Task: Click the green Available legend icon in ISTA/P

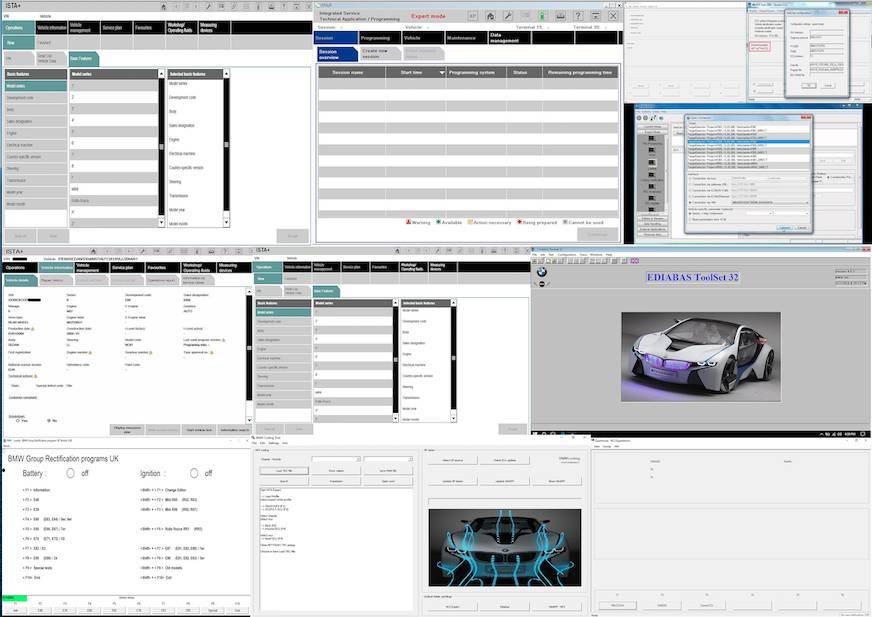Action: tap(438, 222)
